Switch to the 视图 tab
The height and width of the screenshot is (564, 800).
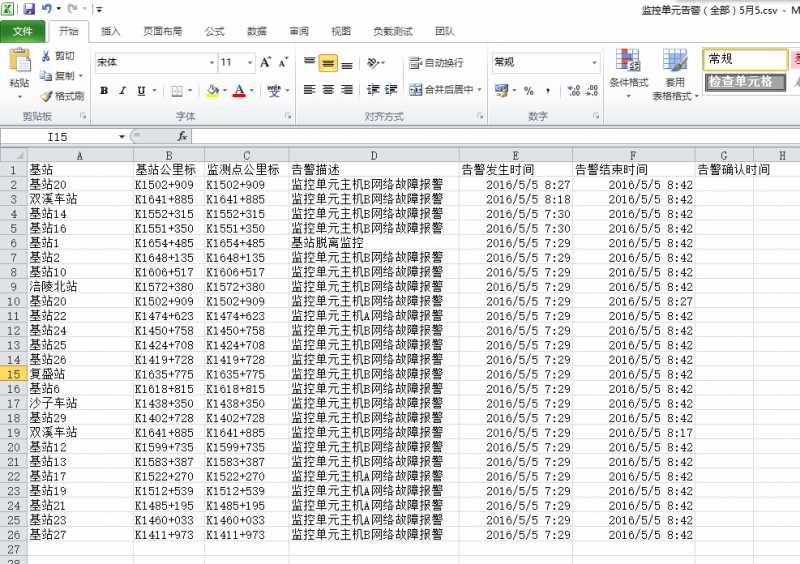(341, 32)
